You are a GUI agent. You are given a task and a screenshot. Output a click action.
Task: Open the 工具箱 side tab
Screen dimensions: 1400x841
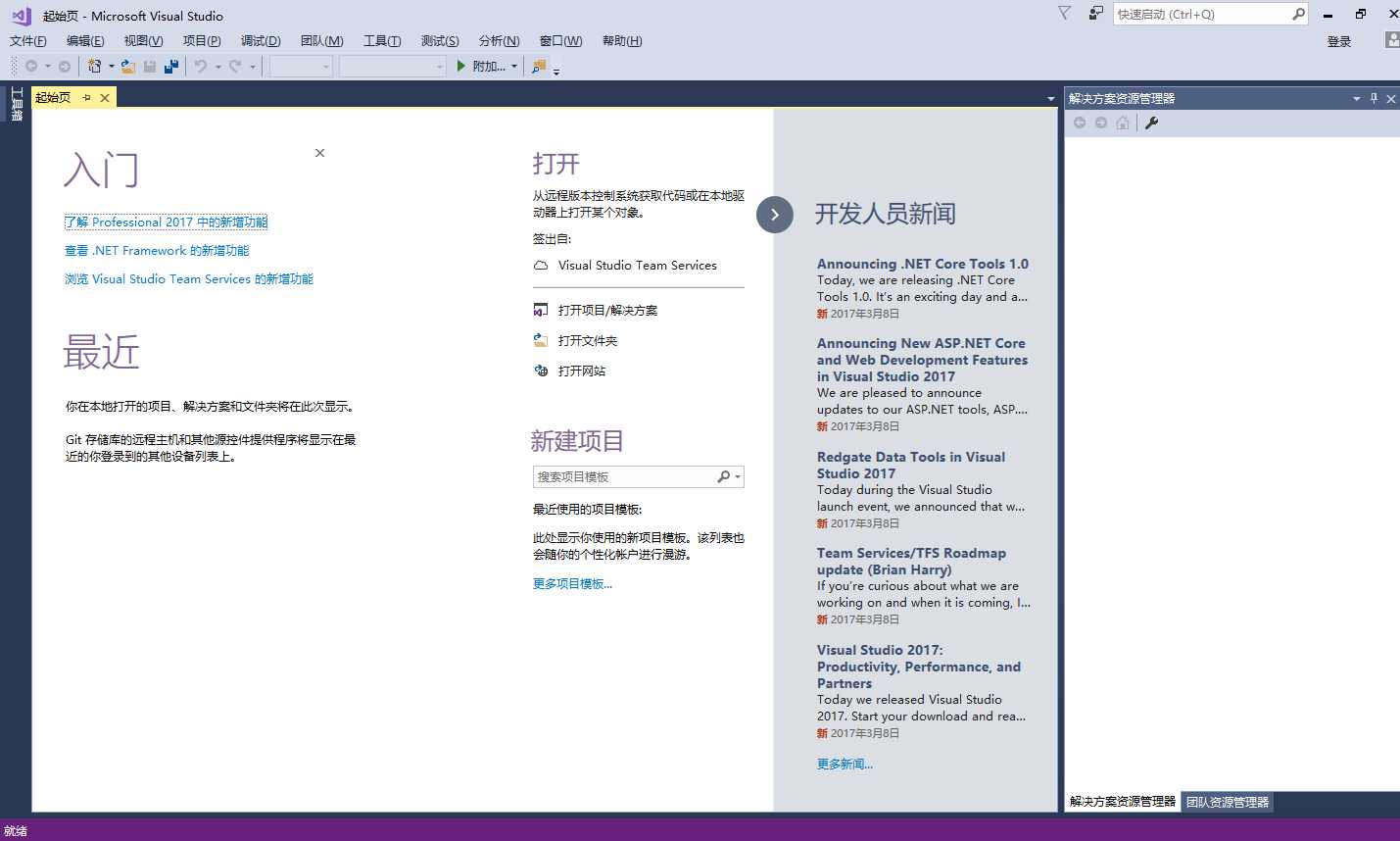16,104
